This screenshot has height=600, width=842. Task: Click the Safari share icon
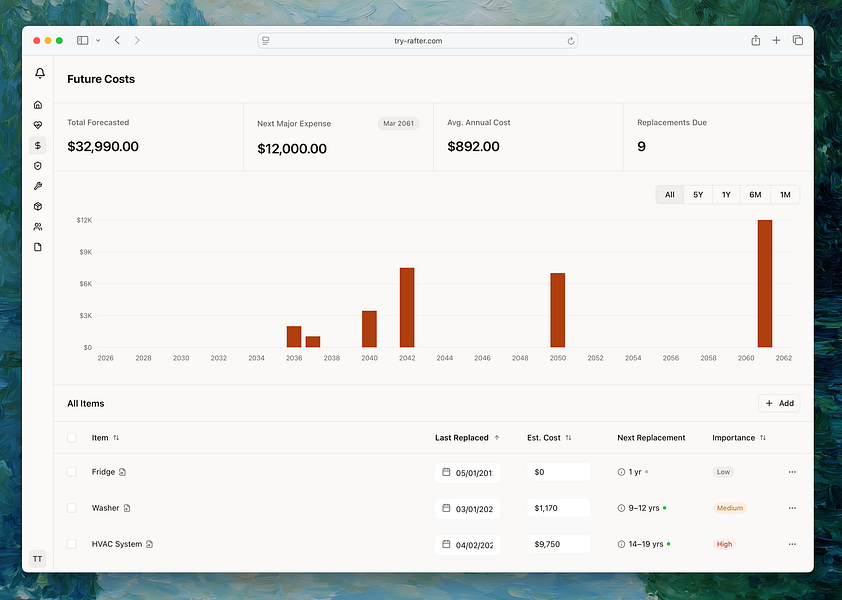(x=756, y=40)
